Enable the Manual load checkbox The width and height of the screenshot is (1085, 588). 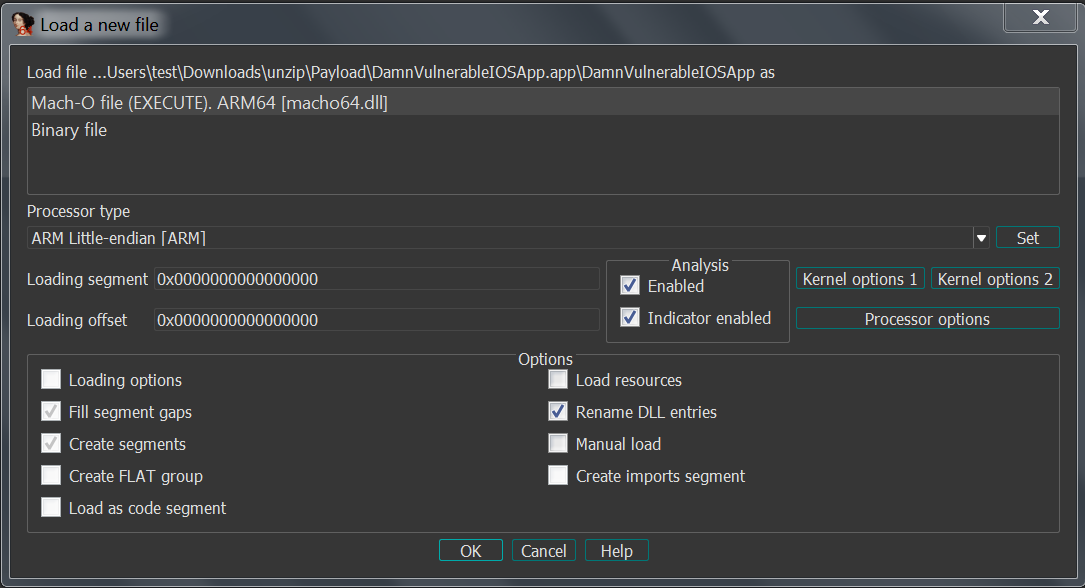tap(558, 443)
